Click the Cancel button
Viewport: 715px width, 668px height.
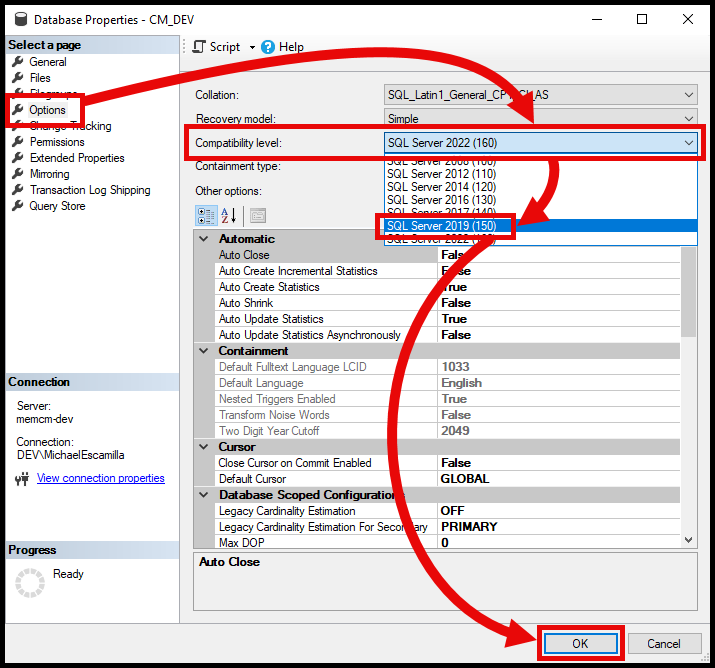click(664, 644)
